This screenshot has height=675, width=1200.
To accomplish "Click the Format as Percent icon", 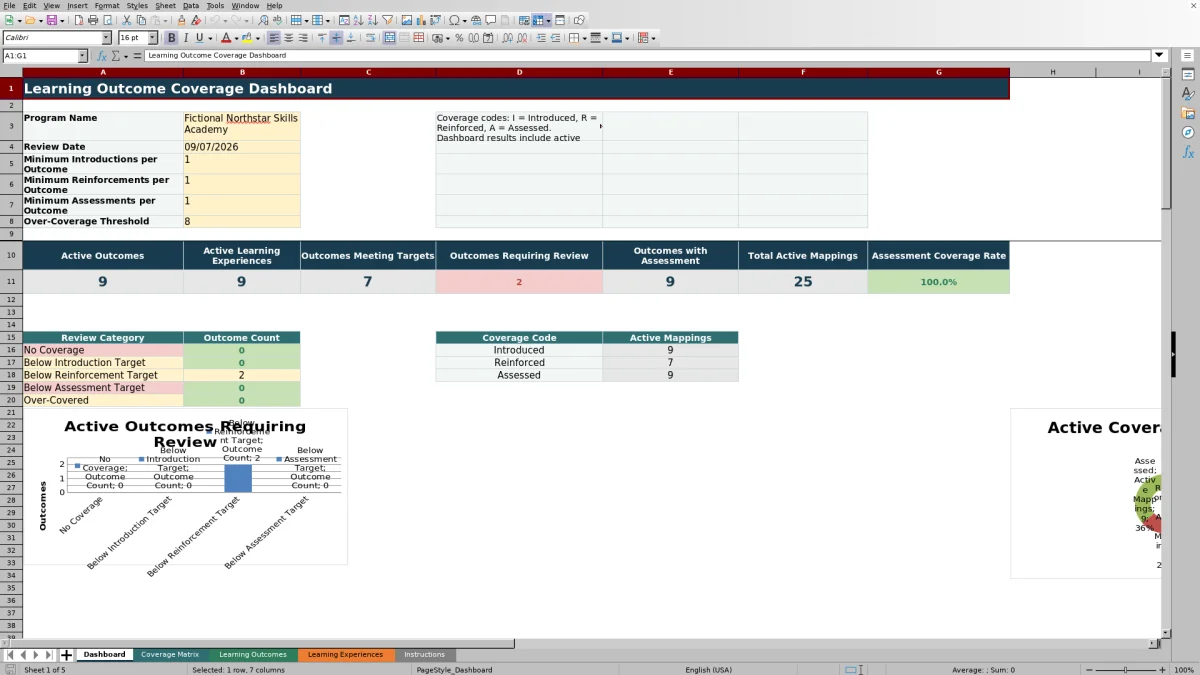I will [x=459, y=38].
